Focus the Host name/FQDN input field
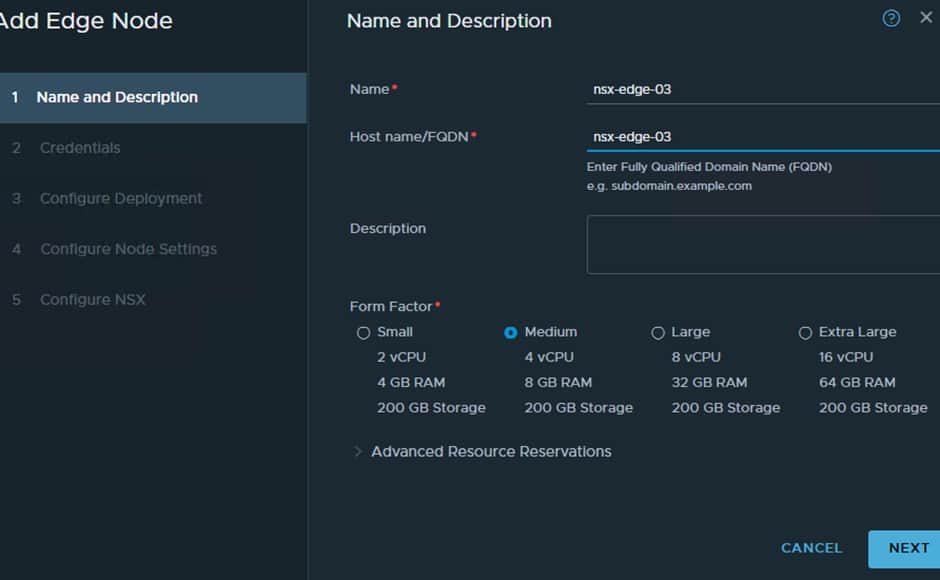This screenshot has width=940, height=580. tap(763, 137)
